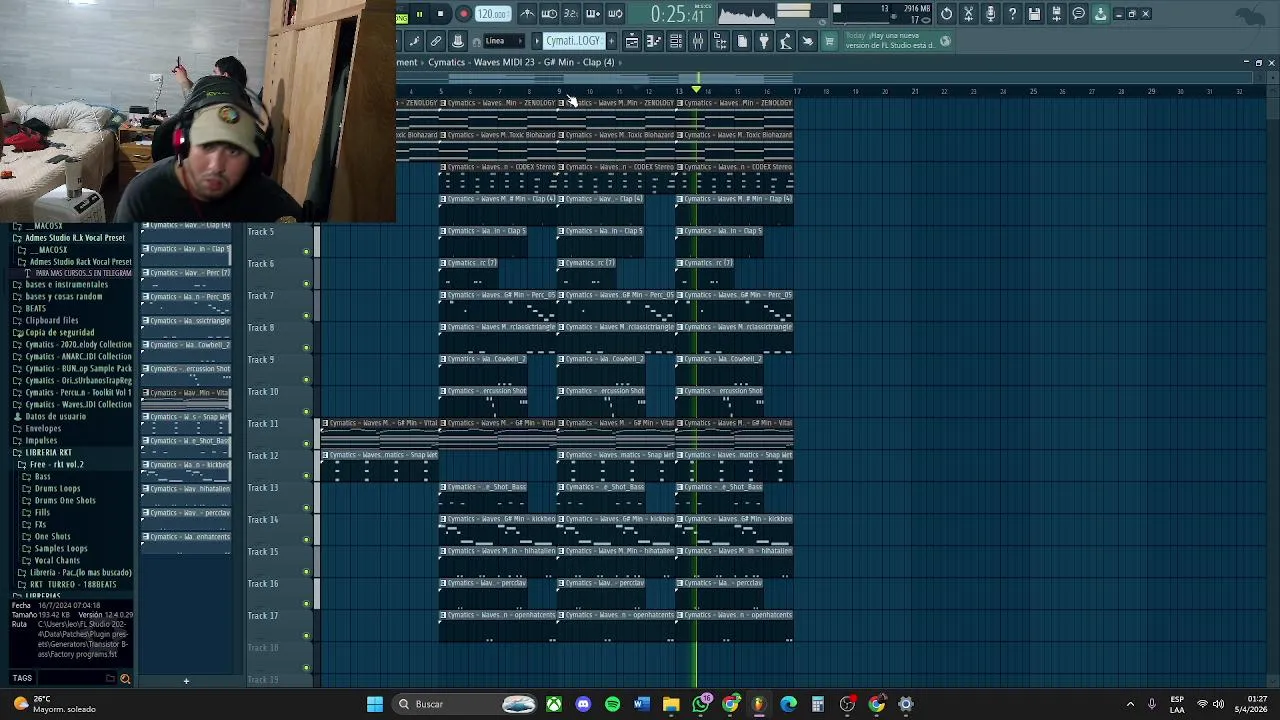This screenshot has width=1280, height=720.
Task: Open the help question mark icon
Action: pos(1012,14)
